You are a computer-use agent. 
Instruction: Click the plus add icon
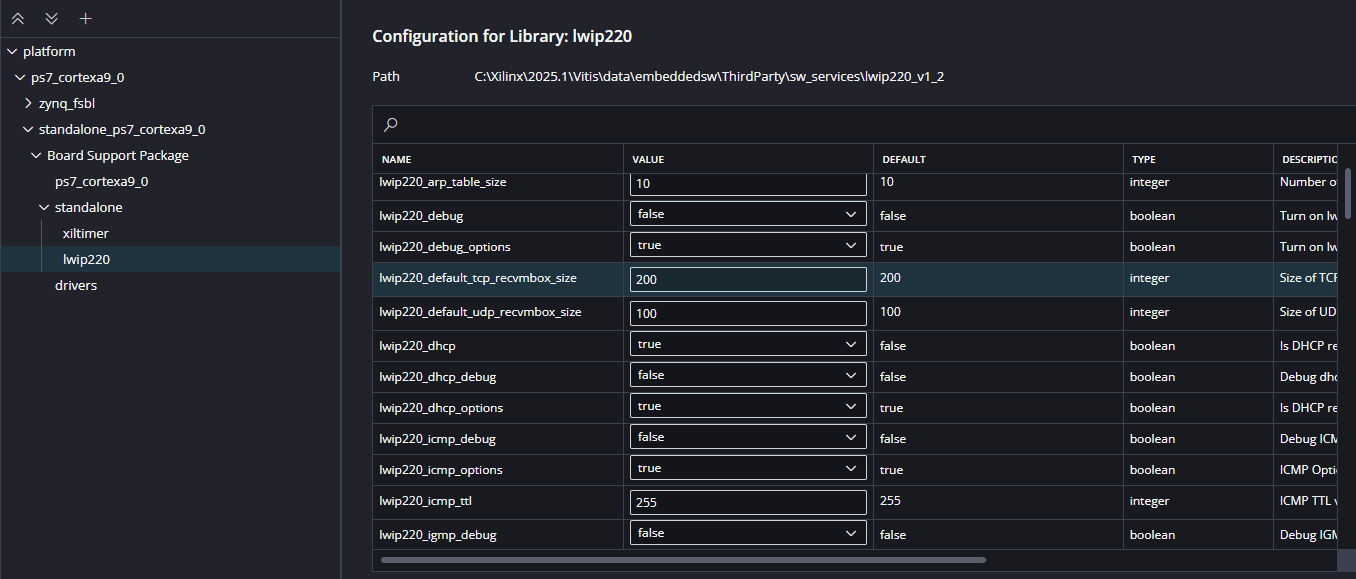click(x=85, y=19)
